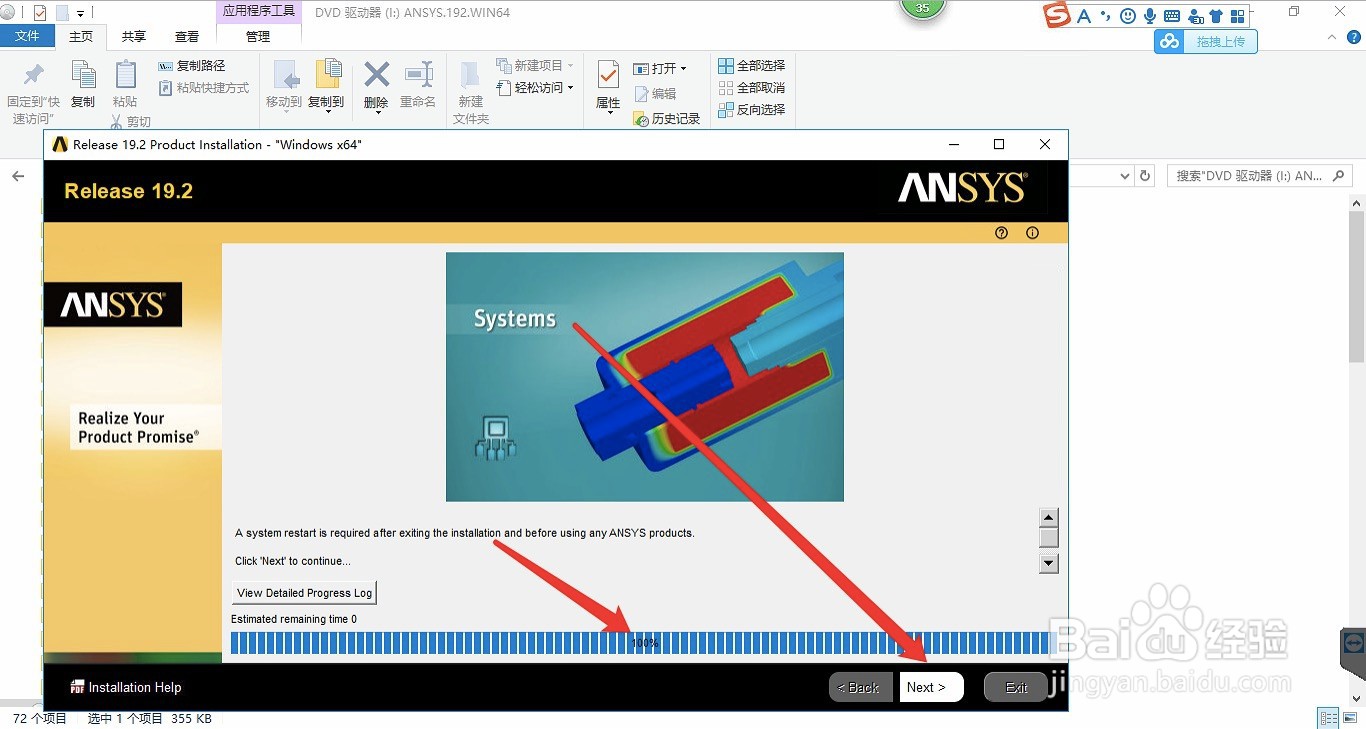Click the Back button in installer
This screenshot has width=1366, height=729.
tap(861, 687)
